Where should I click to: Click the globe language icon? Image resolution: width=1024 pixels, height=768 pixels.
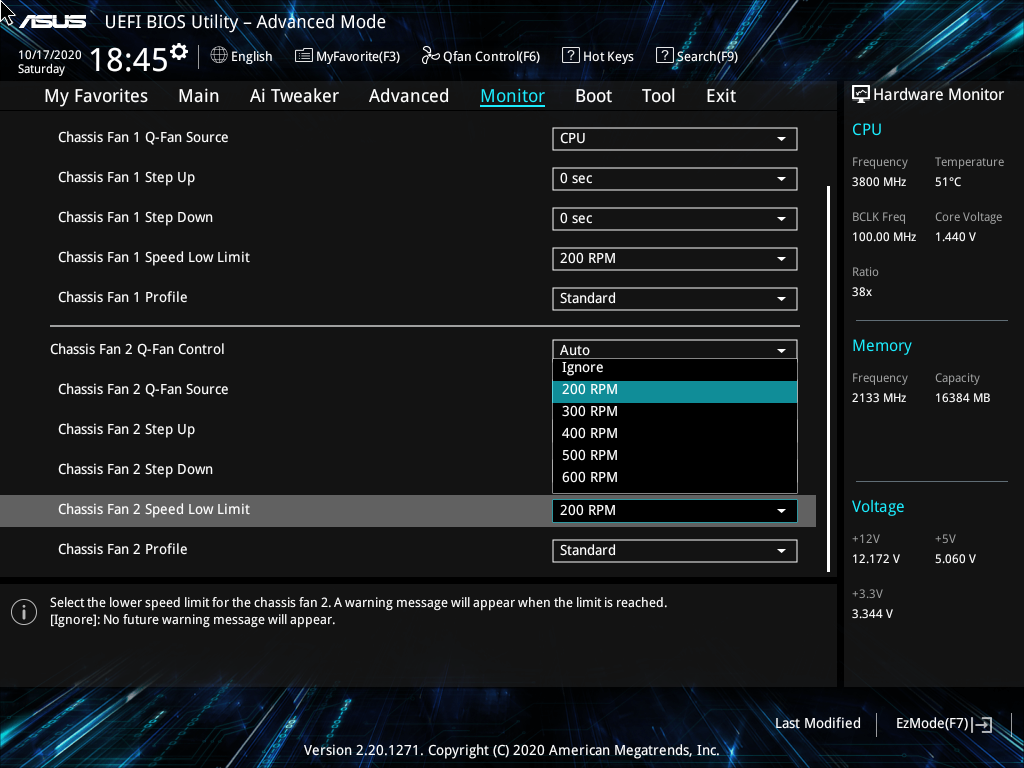(219, 56)
